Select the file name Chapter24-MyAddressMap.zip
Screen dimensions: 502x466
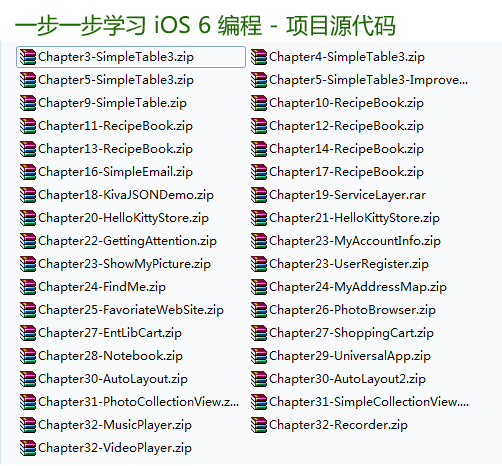pyautogui.click(x=358, y=287)
